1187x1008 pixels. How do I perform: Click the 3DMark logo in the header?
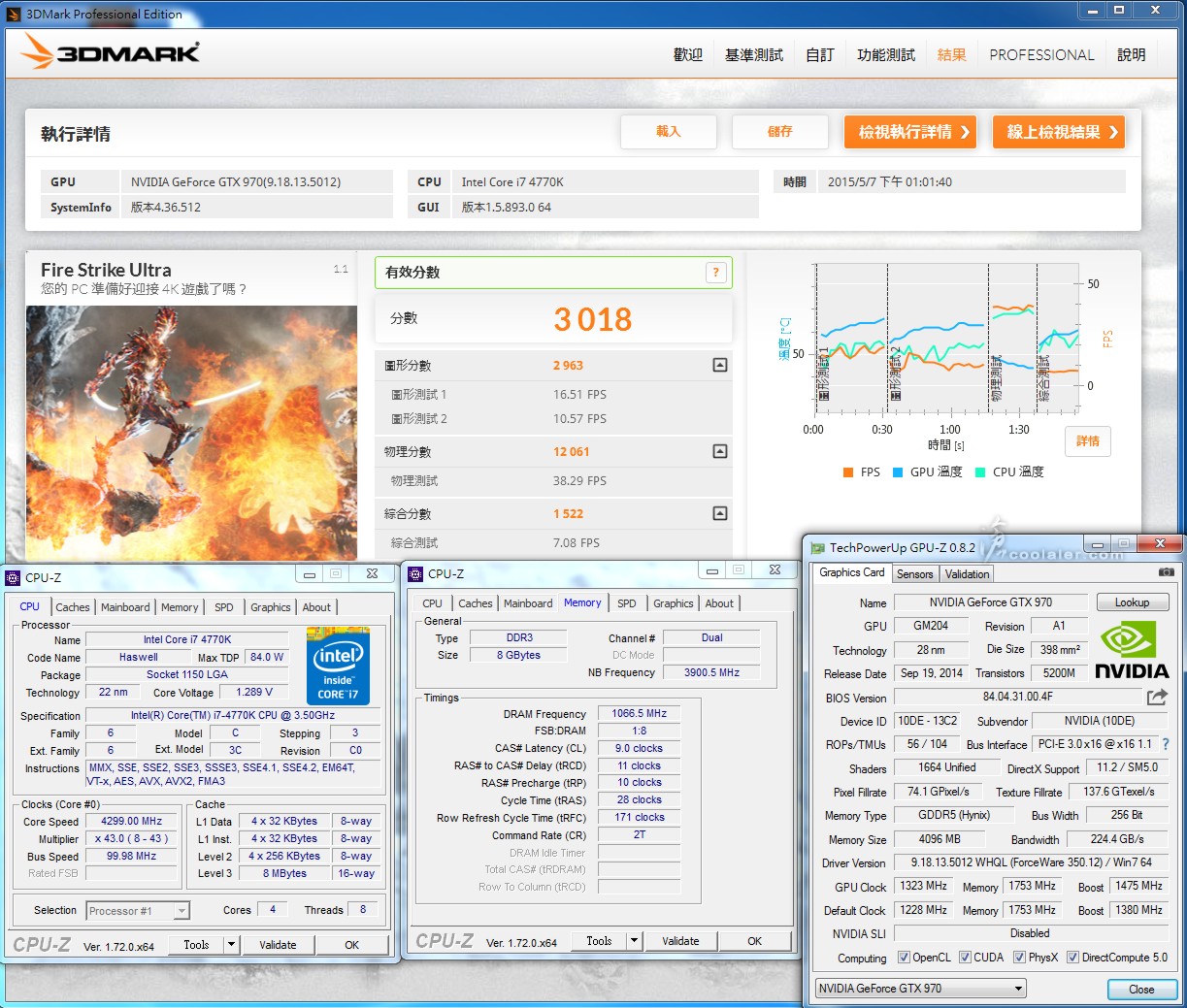click(110, 51)
